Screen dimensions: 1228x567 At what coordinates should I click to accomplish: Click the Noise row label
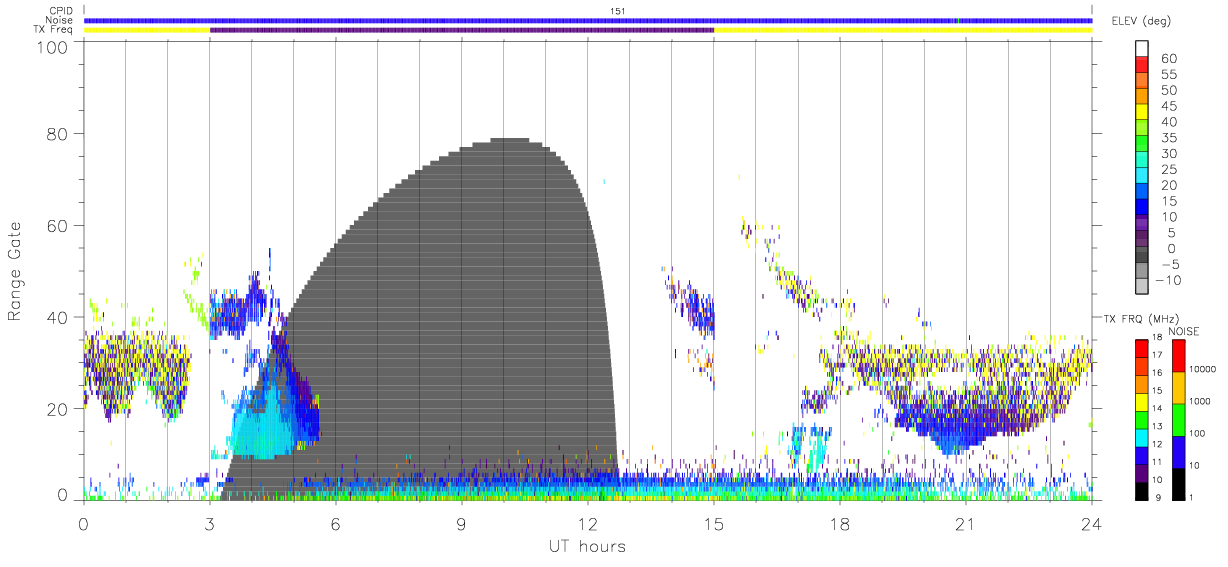tap(61, 20)
